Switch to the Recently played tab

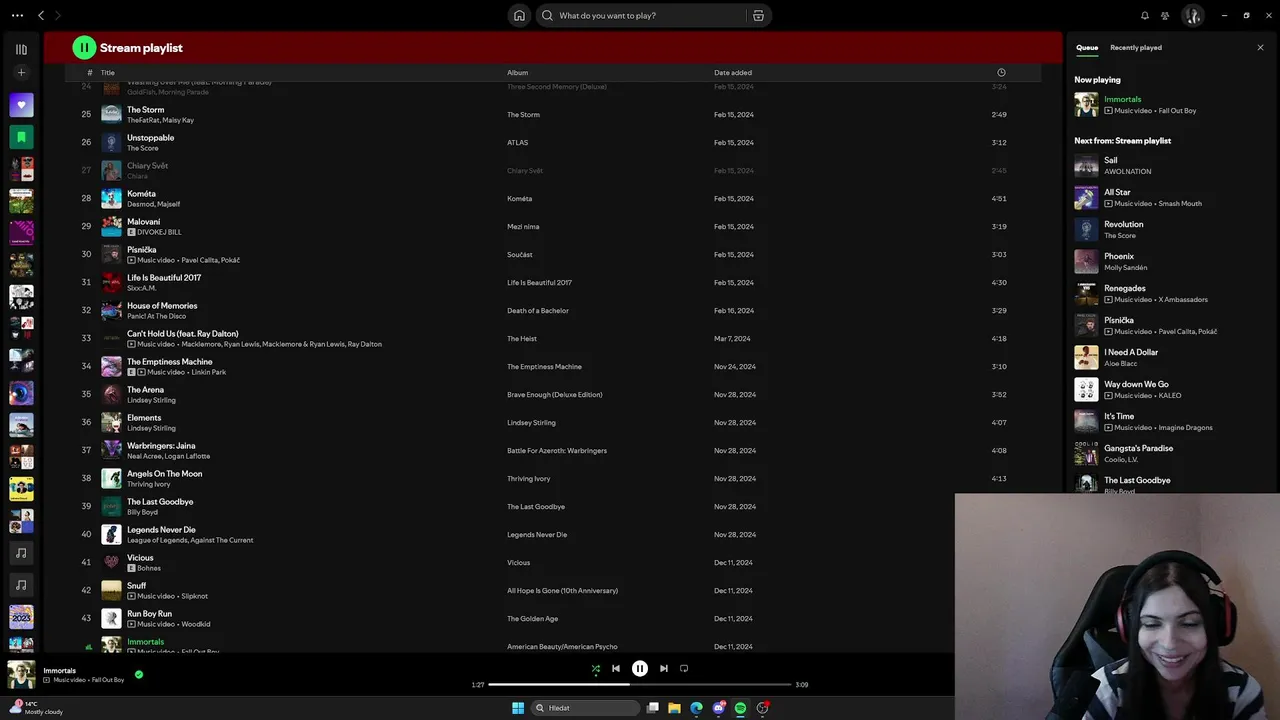click(1136, 47)
